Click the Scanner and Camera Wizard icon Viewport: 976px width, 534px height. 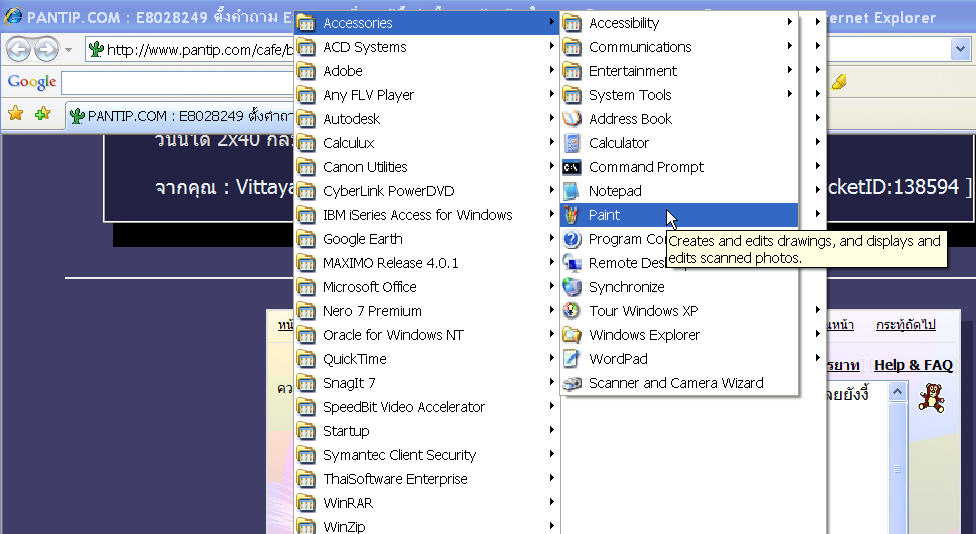[571, 383]
